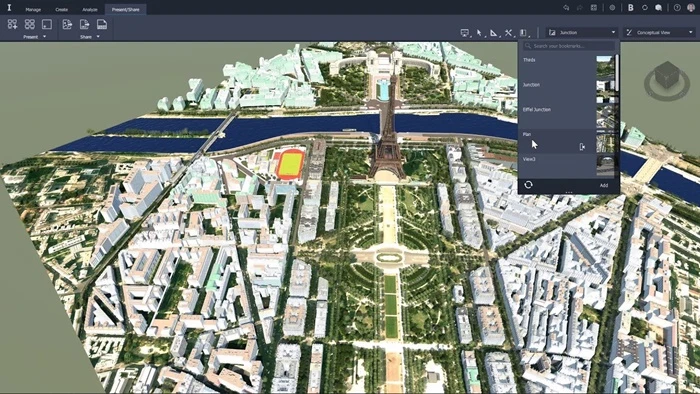Click the storyboard creator icon in Present group
Viewport: 700px width, 394px height.
click(12, 24)
